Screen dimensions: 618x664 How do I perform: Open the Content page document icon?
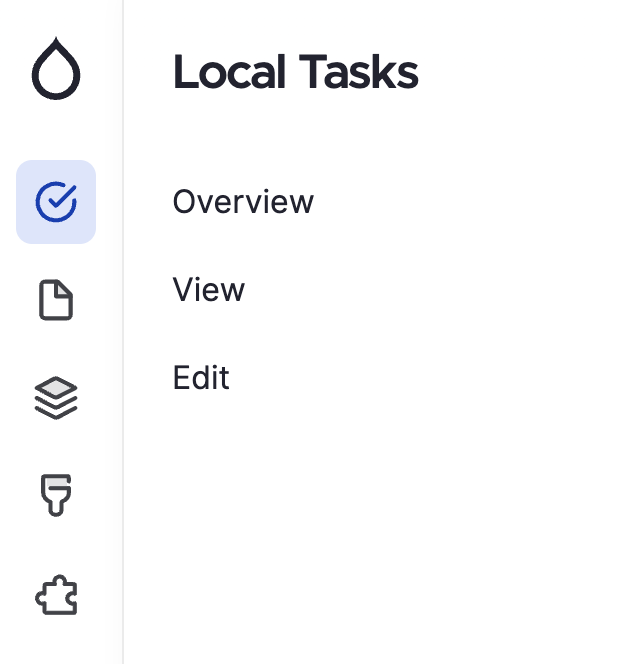(56, 300)
